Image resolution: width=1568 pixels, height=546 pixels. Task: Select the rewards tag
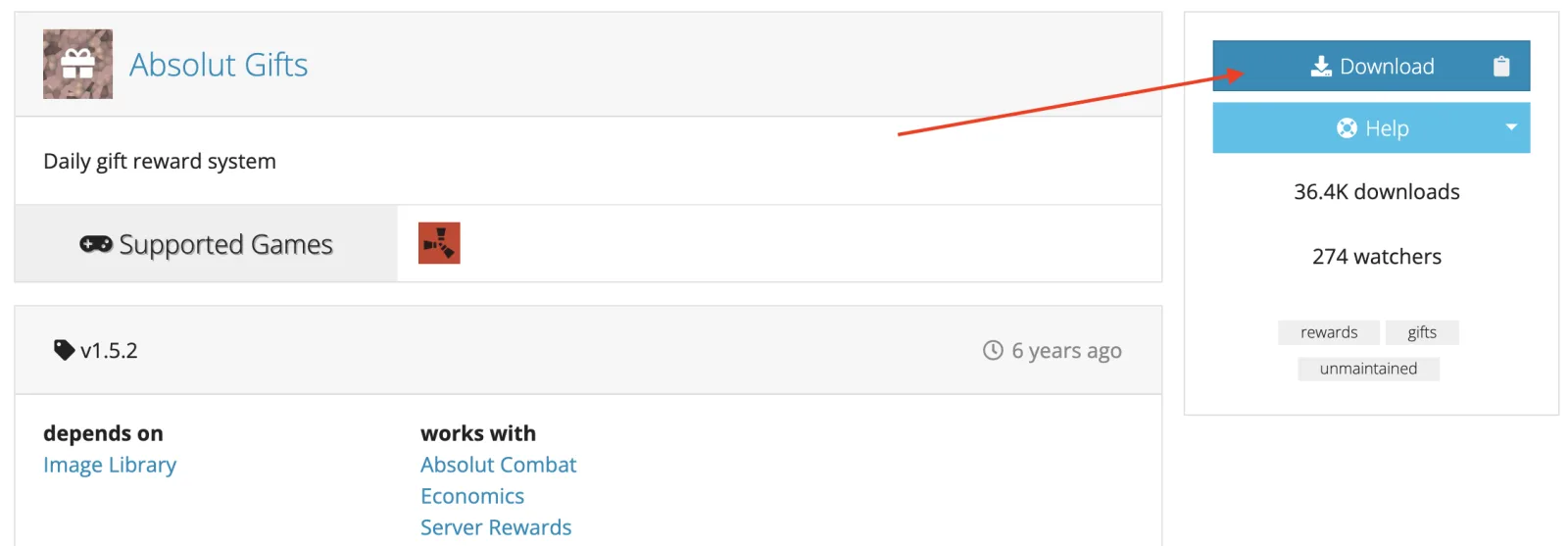tap(1328, 332)
